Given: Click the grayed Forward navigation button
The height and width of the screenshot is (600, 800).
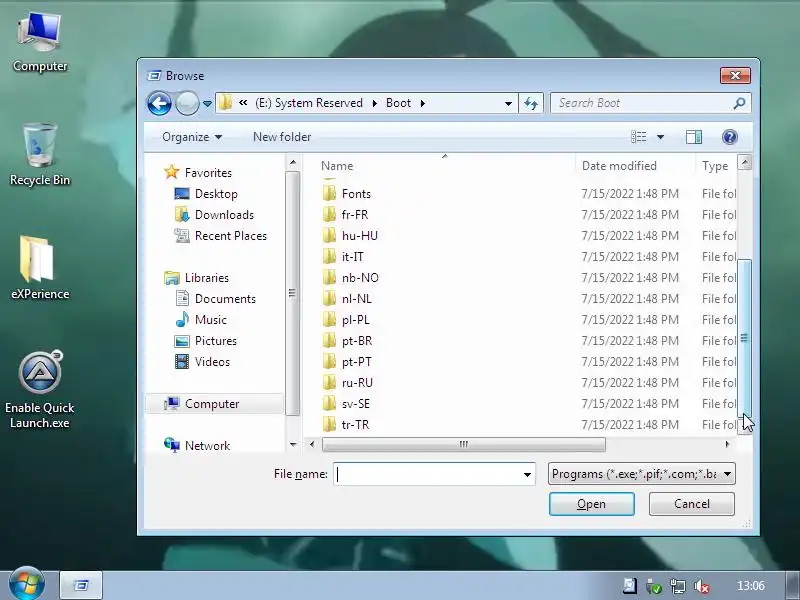Looking at the screenshot, I should [x=187, y=104].
